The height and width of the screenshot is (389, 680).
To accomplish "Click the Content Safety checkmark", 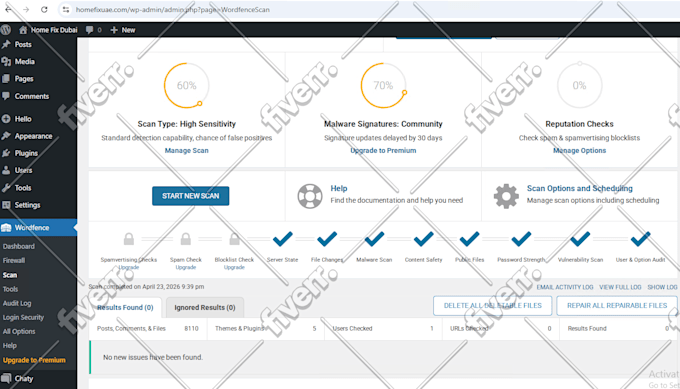I will coord(423,239).
